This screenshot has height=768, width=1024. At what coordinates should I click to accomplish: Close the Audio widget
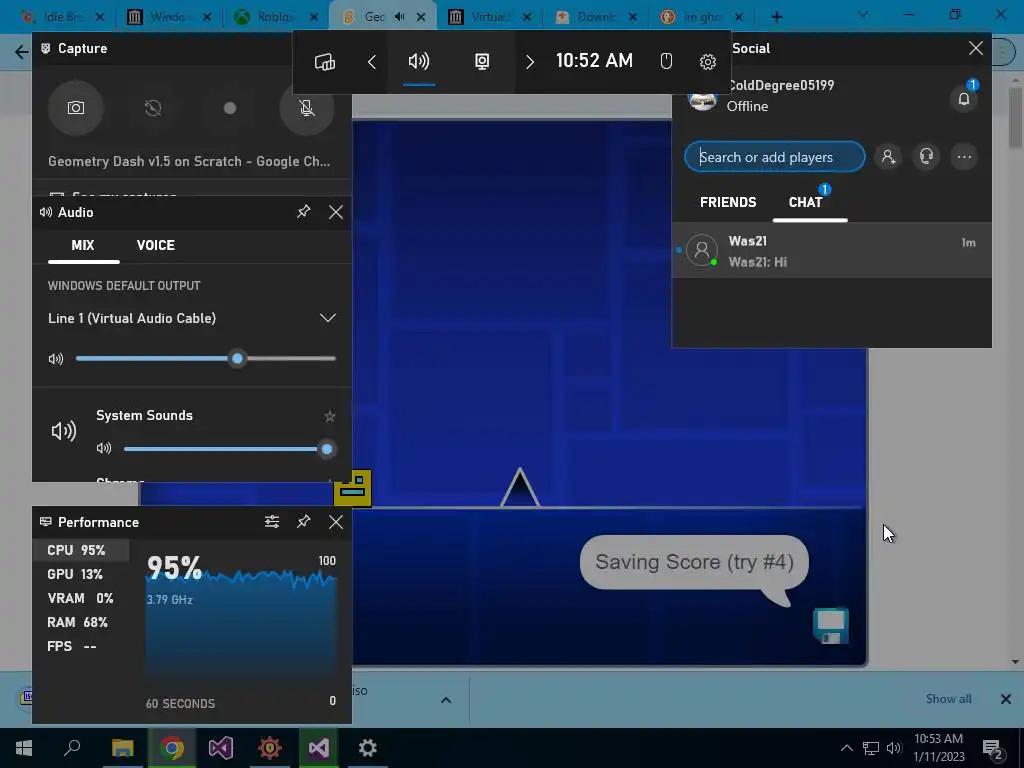coord(336,212)
